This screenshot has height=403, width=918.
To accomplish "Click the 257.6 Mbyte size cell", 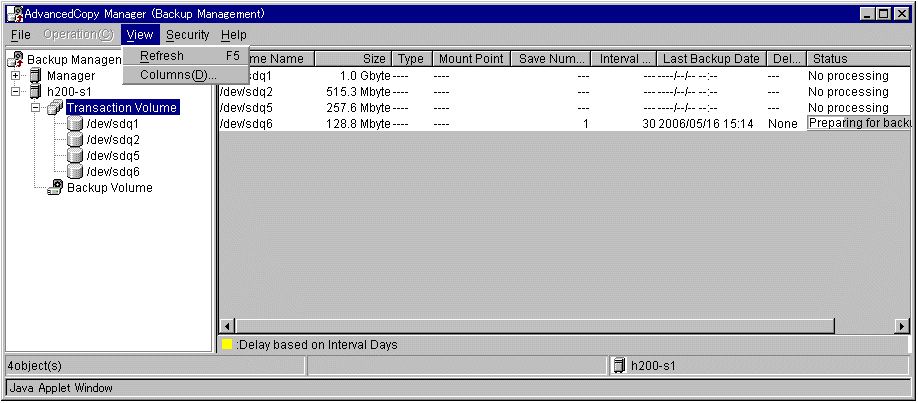I will point(358,108).
